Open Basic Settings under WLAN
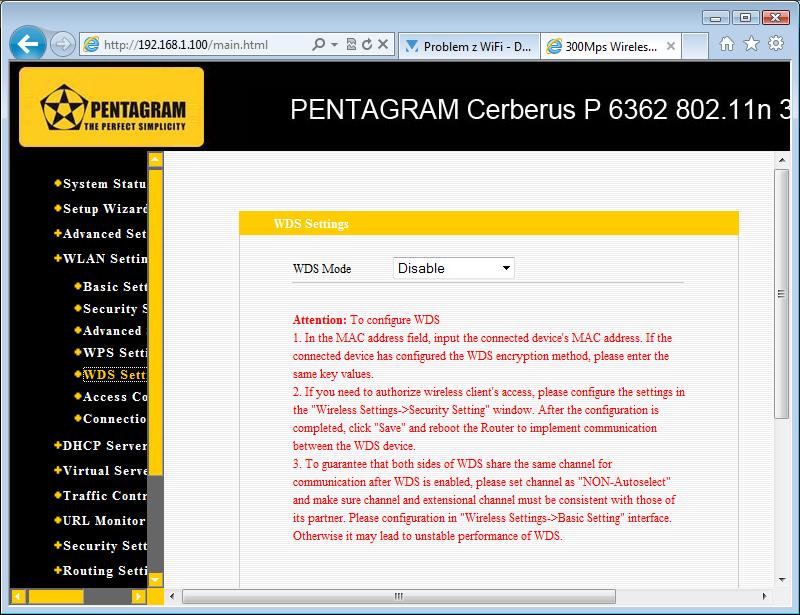Screen dimensions: 800x615 click(x=111, y=287)
